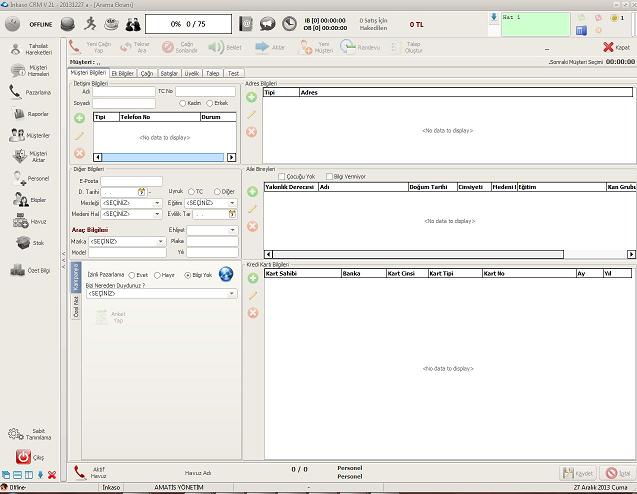Switch to Üyelik tab

click(x=192, y=74)
